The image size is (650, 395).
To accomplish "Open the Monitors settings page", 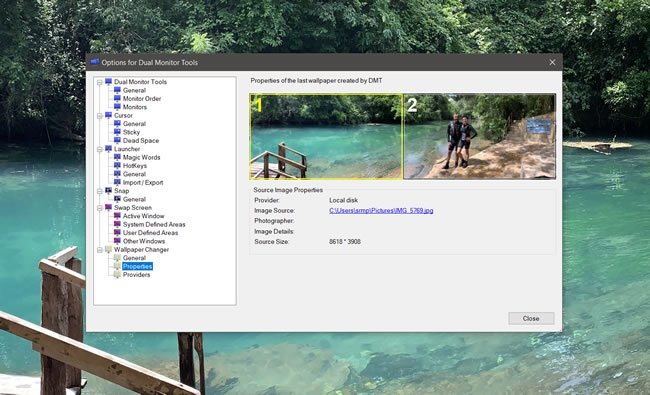I will 135,107.
